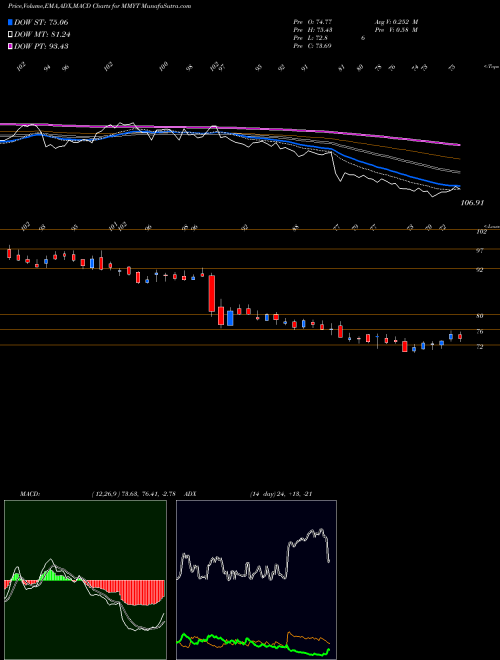Screen dimensions: 500x660
Task: Click the magenta DOW PT legend swatch
Action: 10,46
